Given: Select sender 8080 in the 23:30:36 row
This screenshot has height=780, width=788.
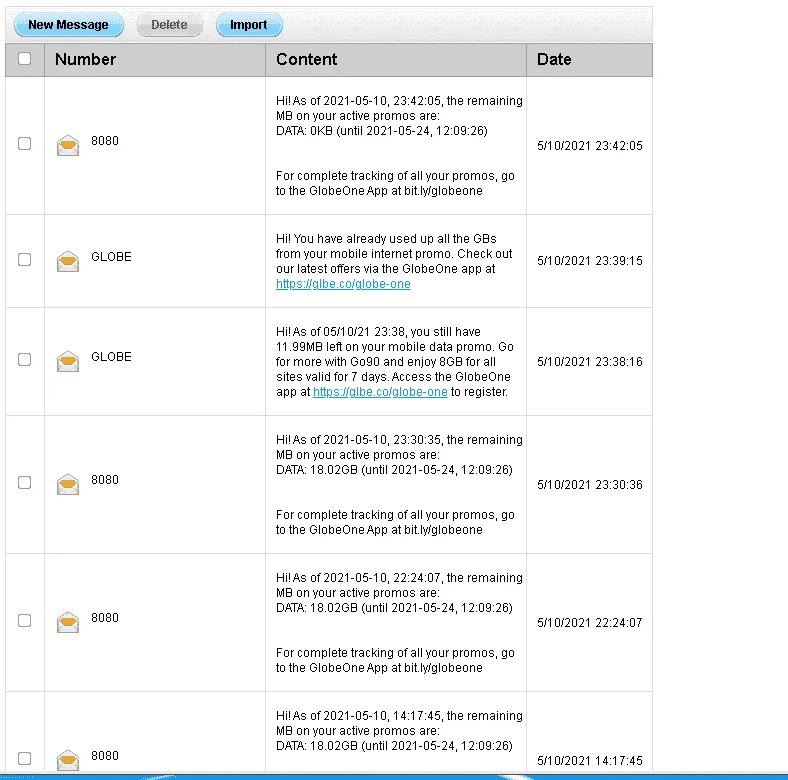Looking at the screenshot, I should point(105,480).
